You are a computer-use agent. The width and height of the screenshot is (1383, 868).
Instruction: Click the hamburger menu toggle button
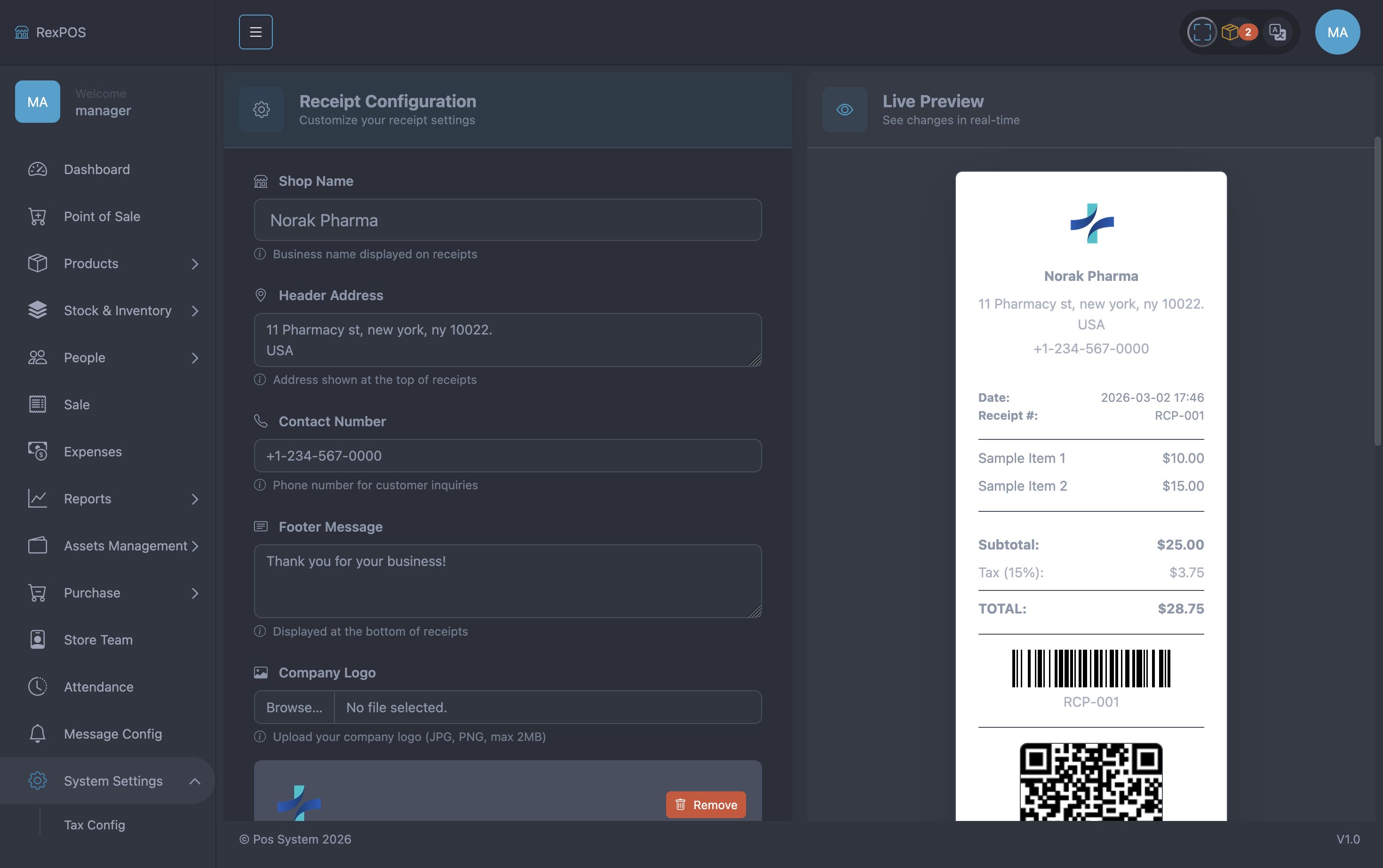[x=255, y=32]
